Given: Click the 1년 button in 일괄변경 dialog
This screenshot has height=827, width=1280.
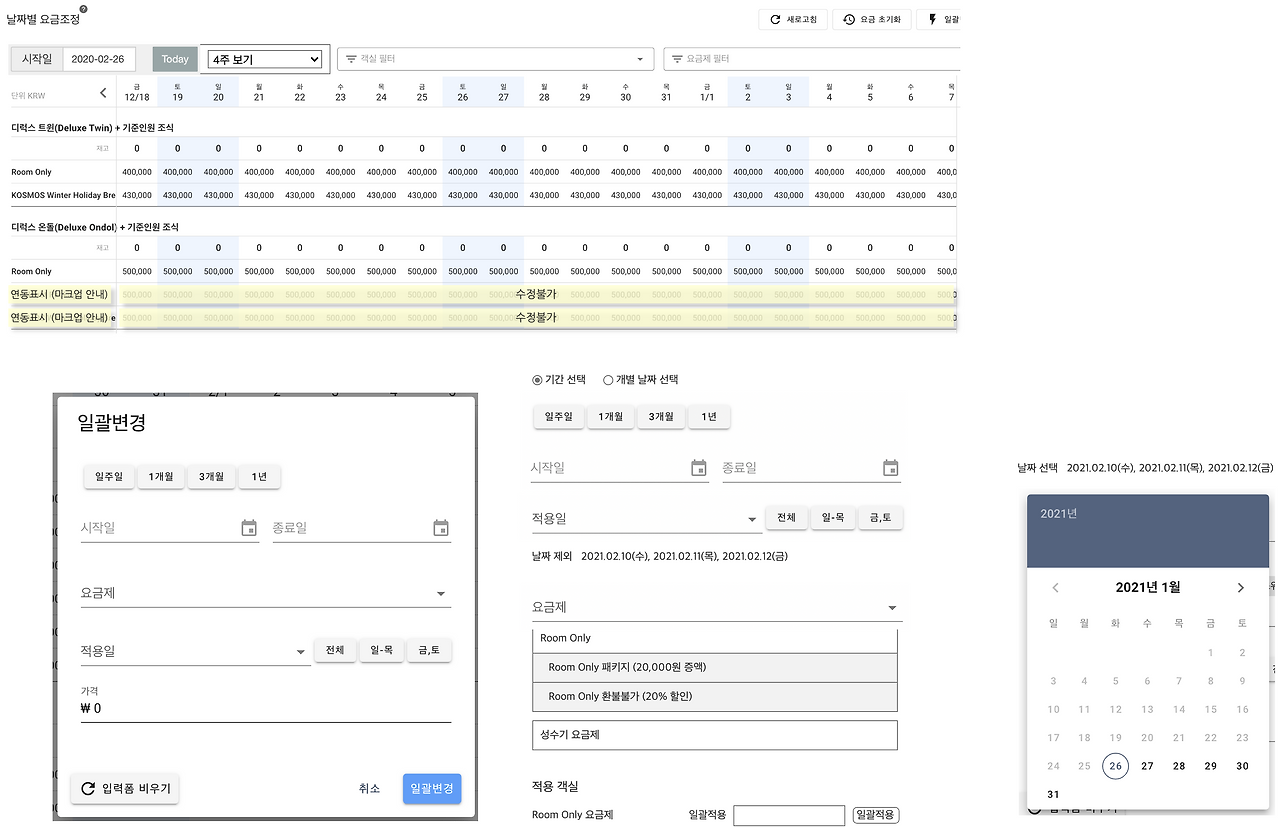Looking at the screenshot, I should 260,477.
